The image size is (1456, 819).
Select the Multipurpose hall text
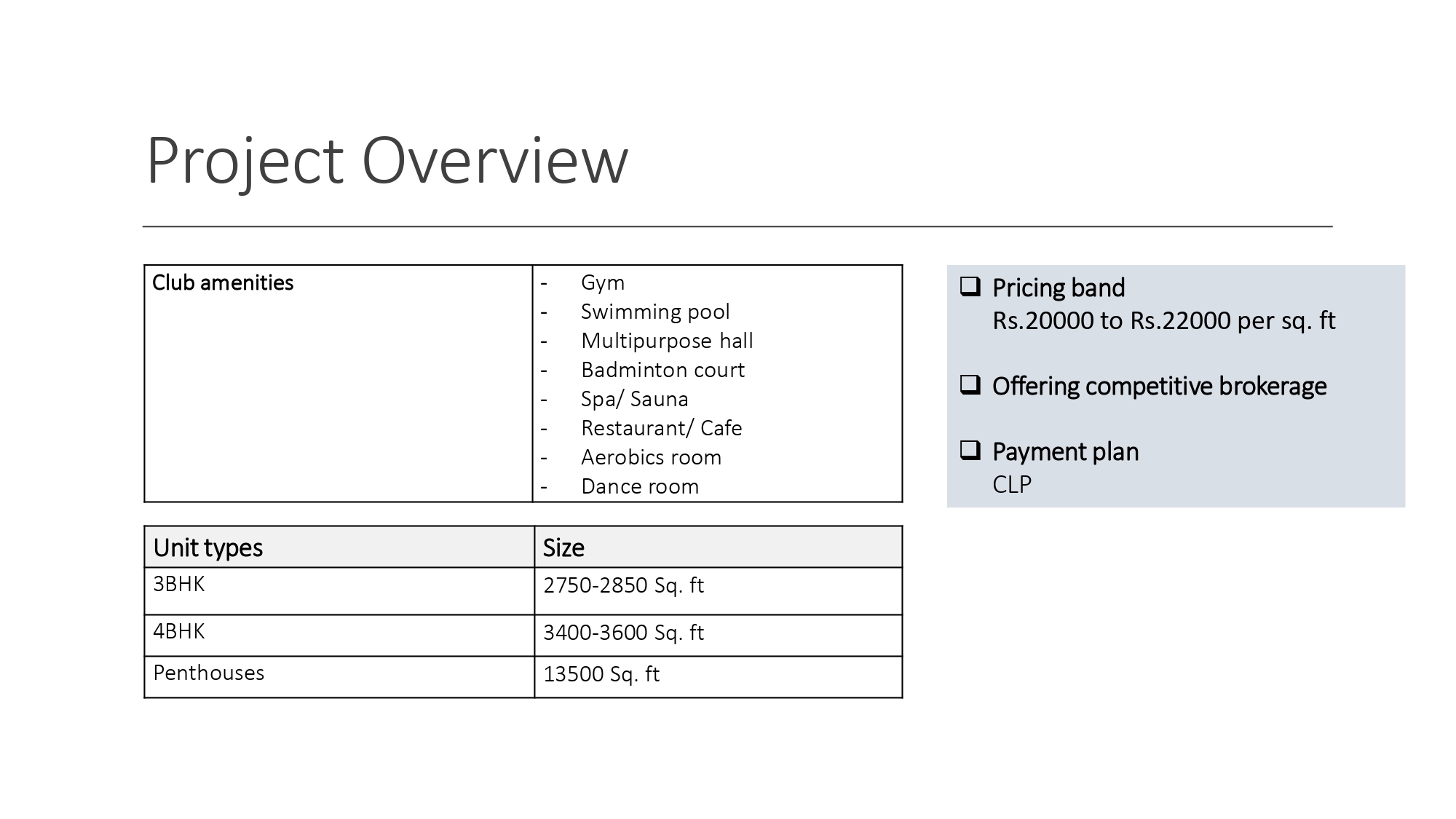pyautogui.click(x=667, y=341)
